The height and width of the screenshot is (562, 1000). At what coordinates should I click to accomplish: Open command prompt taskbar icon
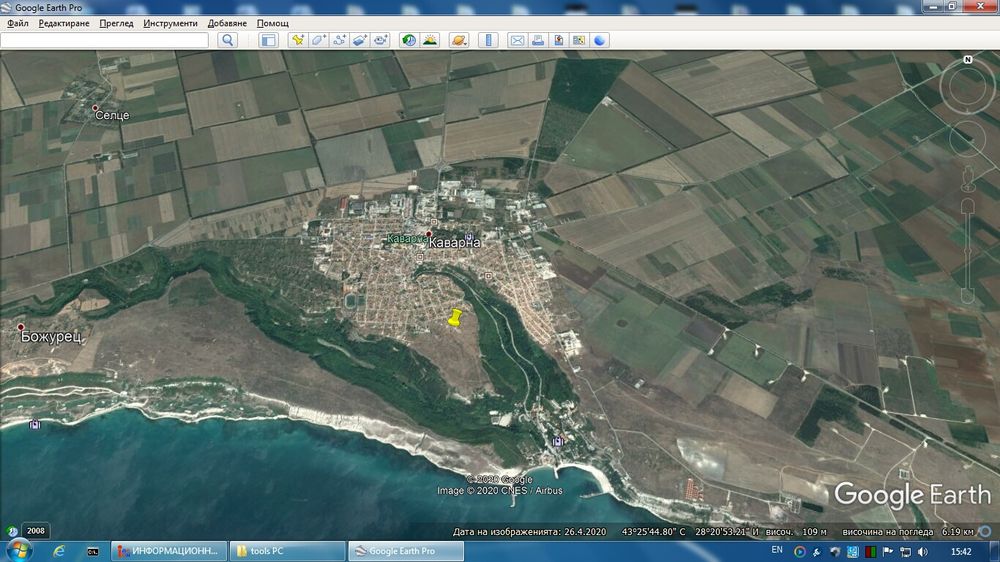92,551
